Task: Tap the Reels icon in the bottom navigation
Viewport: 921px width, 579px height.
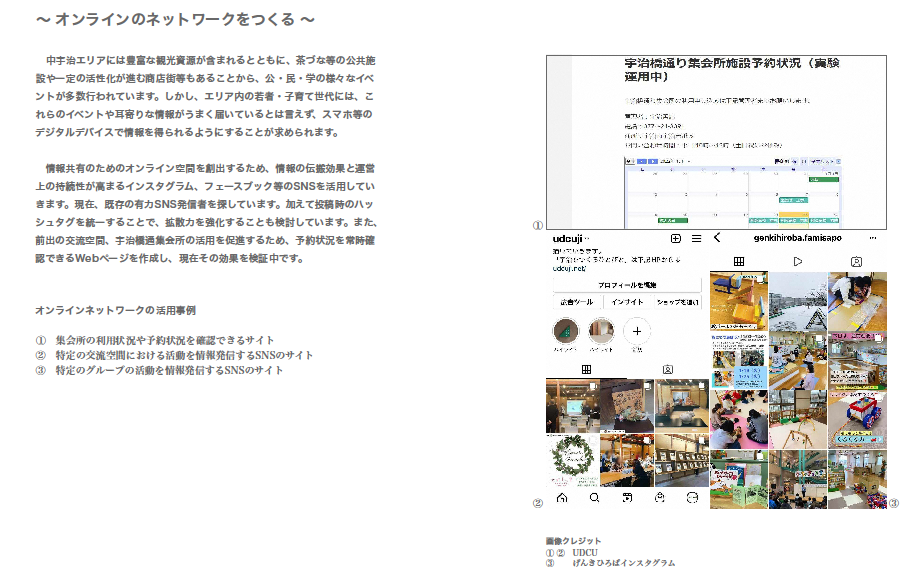Action: 626,498
